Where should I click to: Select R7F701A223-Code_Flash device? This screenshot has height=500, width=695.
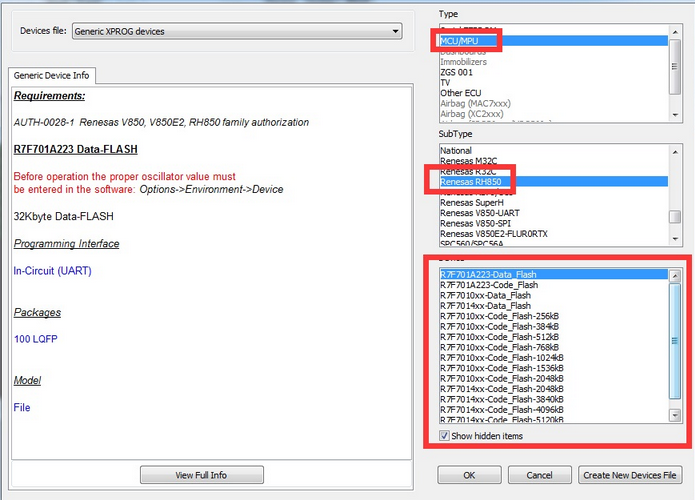[x=554, y=285]
